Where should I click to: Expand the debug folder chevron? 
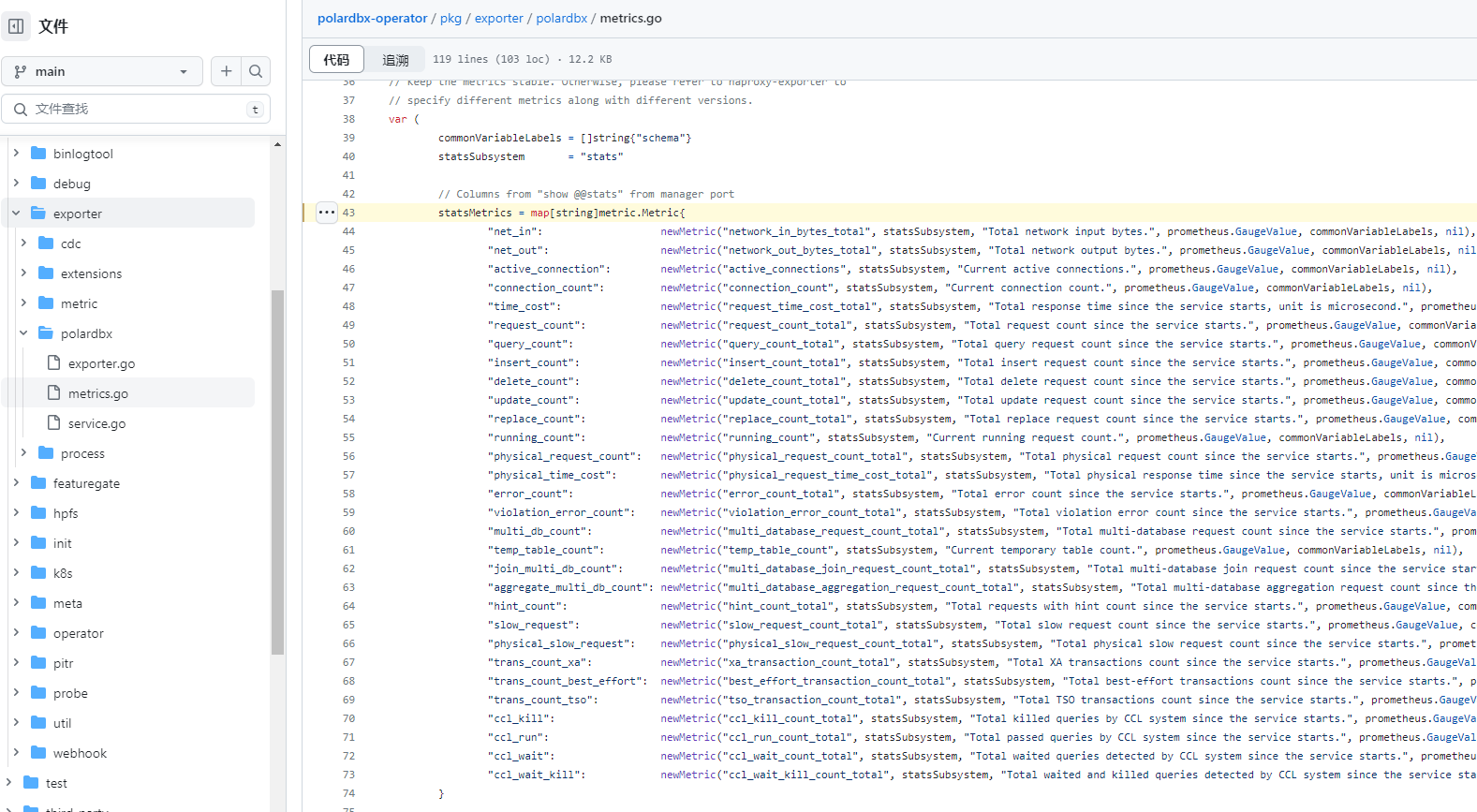[16, 183]
